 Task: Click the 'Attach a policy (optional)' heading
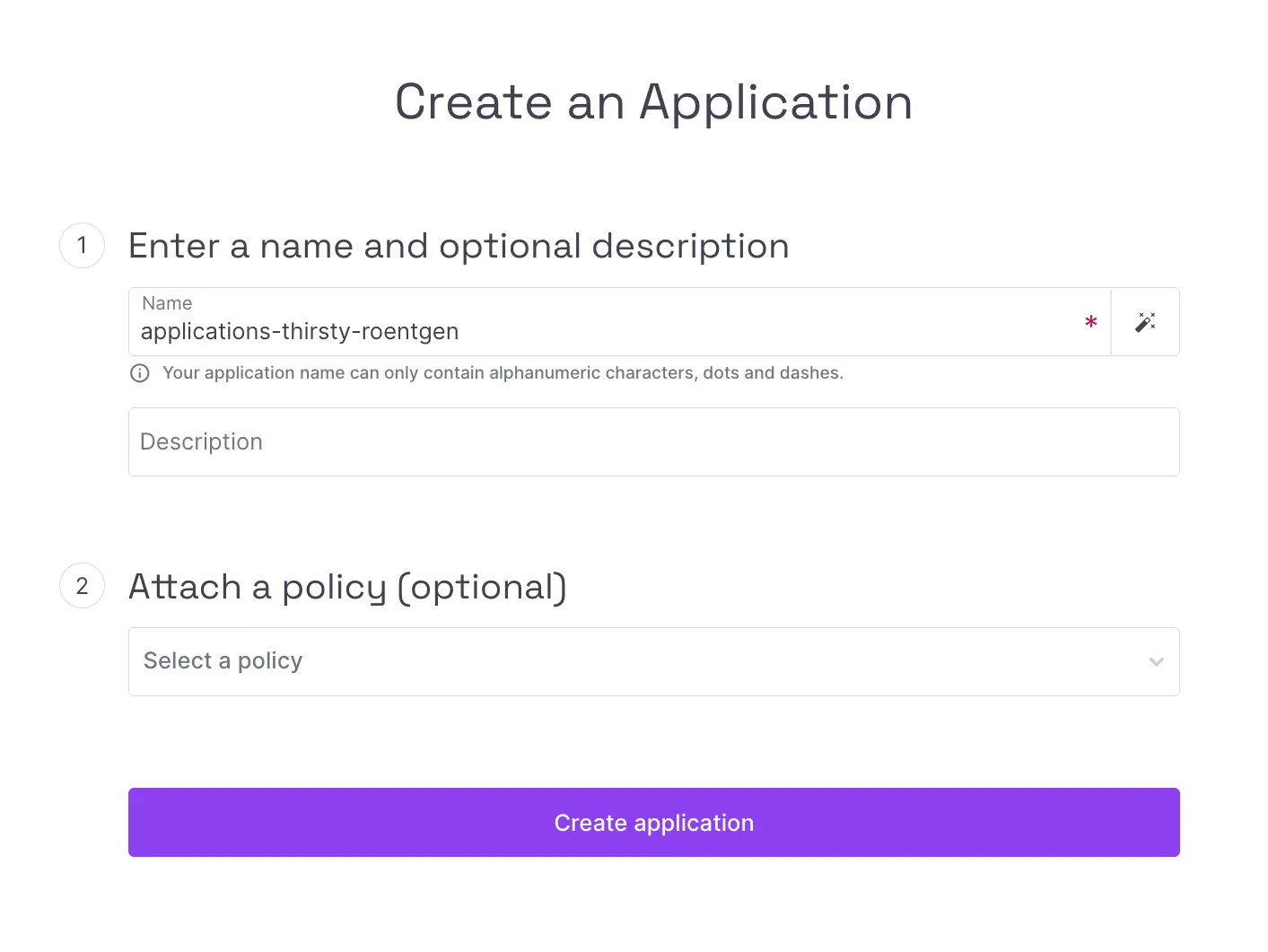[347, 587]
